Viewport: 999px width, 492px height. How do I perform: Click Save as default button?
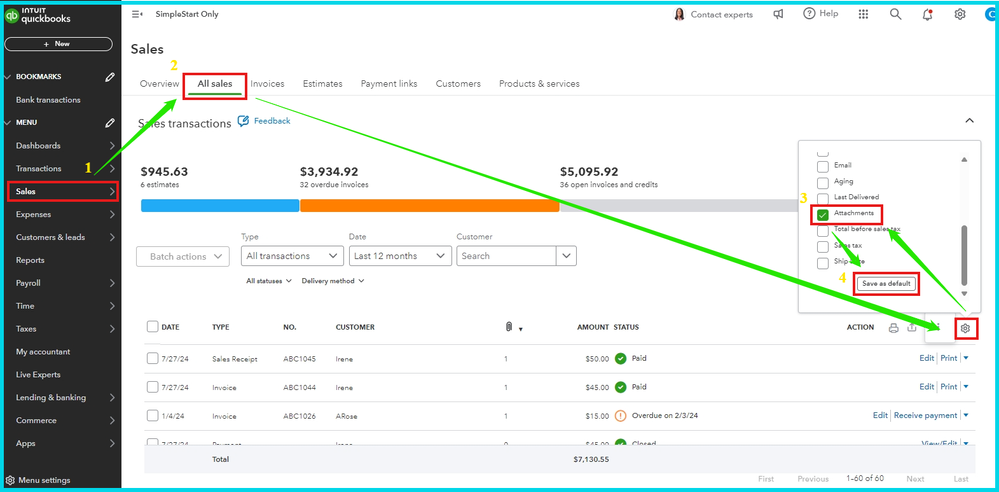pyautogui.click(x=886, y=284)
